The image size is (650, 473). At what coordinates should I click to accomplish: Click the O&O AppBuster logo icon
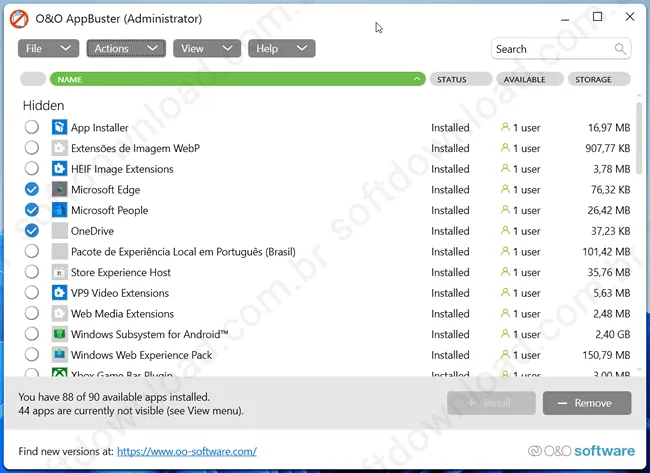tap(19, 19)
